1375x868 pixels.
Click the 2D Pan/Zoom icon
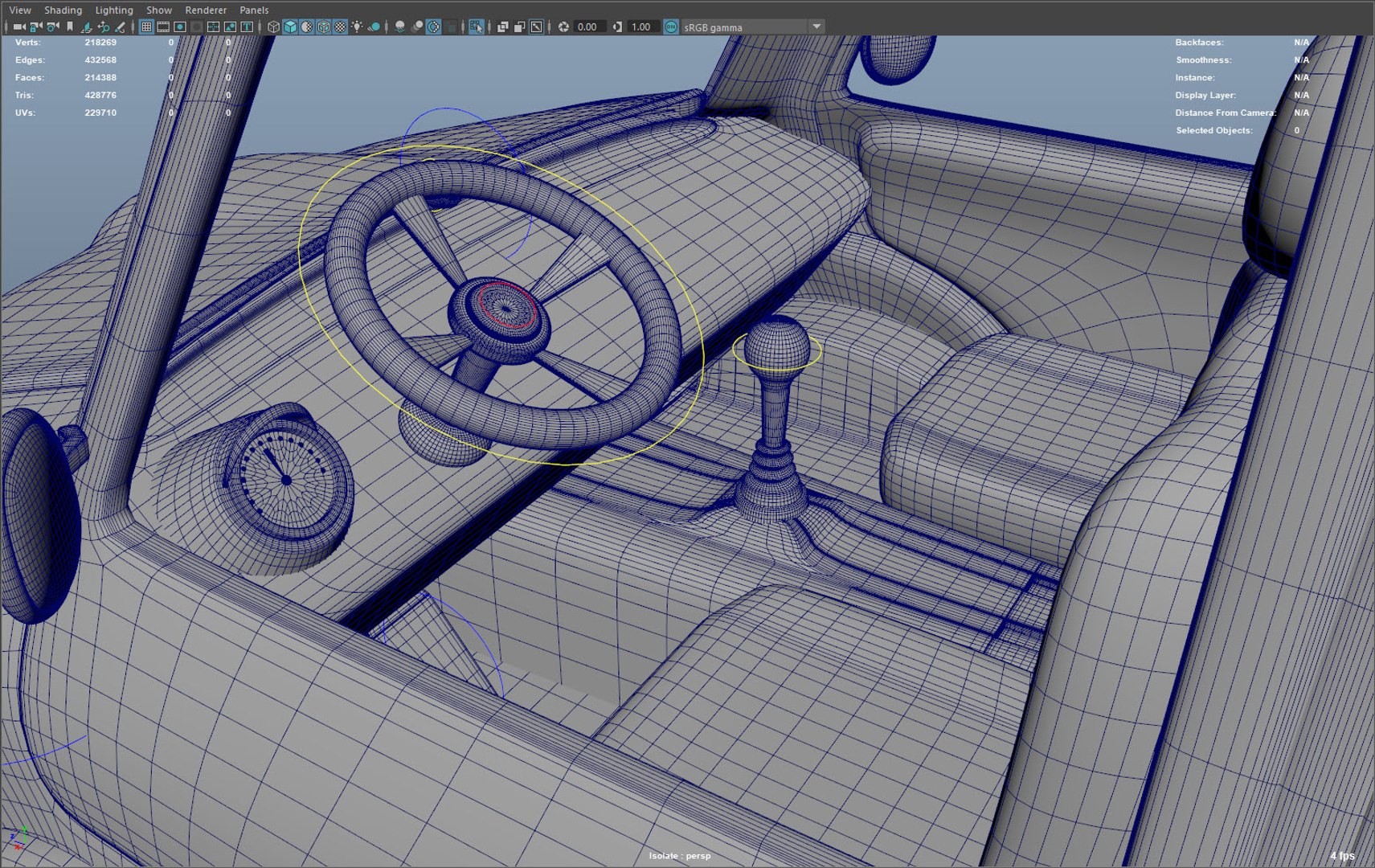tap(104, 27)
